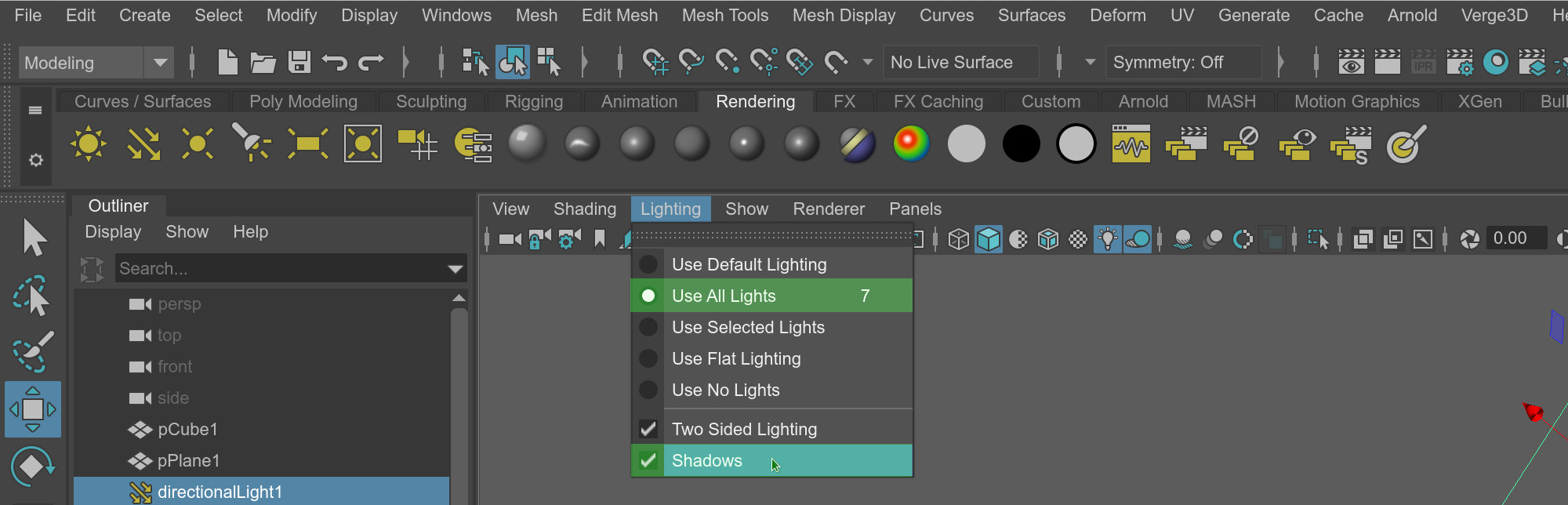
Task: Undo the last action
Action: pyautogui.click(x=335, y=62)
